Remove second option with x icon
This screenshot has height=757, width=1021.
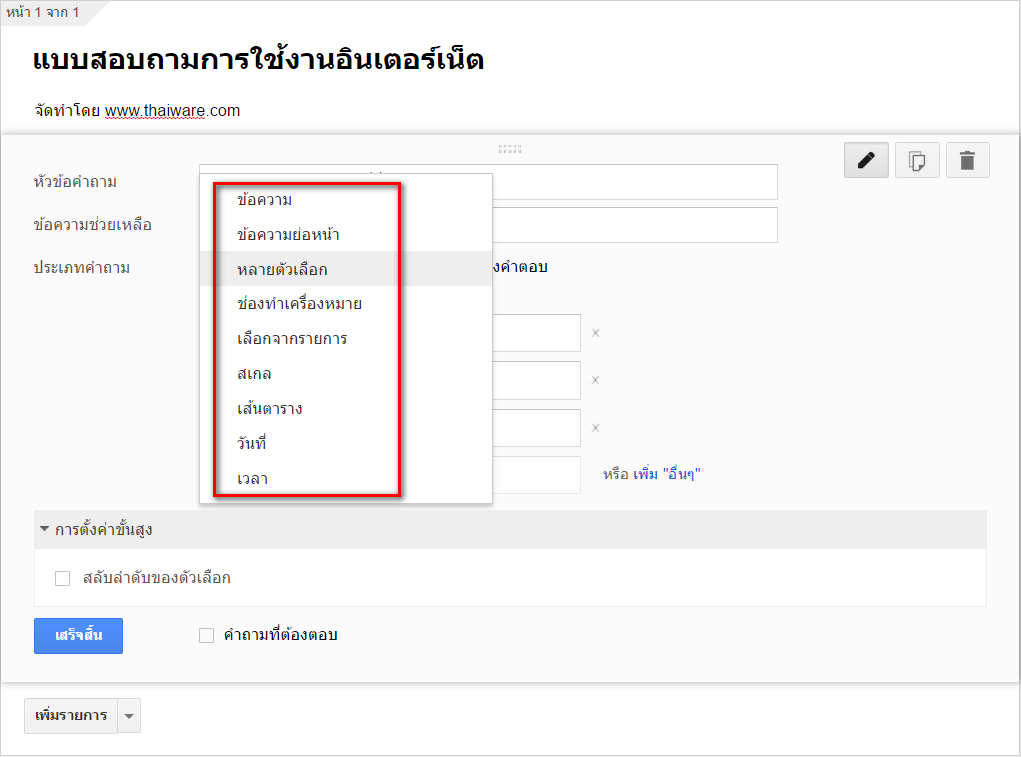[595, 380]
